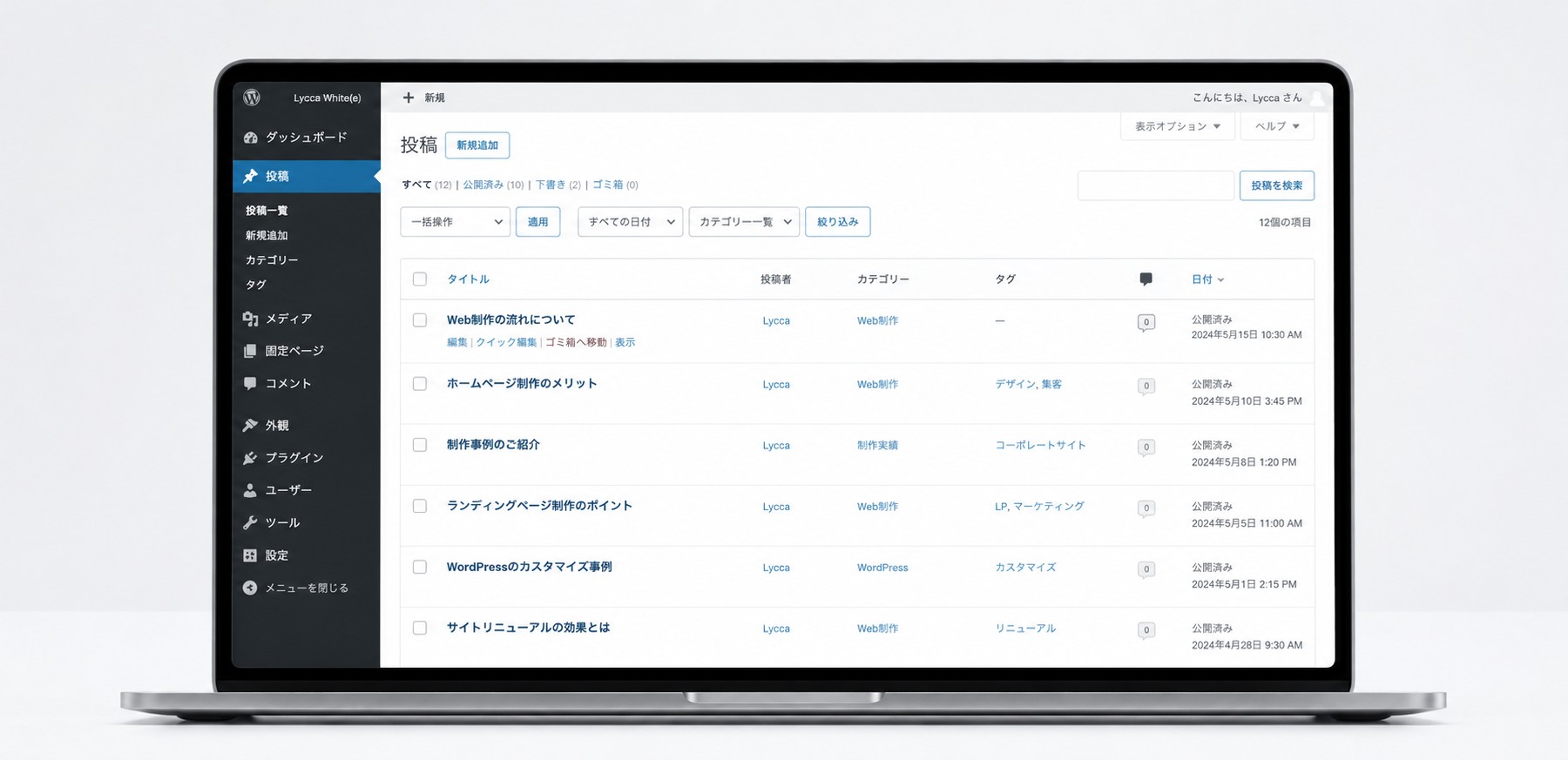
Task: Check the WordPressのカスタマイズ事例 row checkbox
Action: [420, 567]
